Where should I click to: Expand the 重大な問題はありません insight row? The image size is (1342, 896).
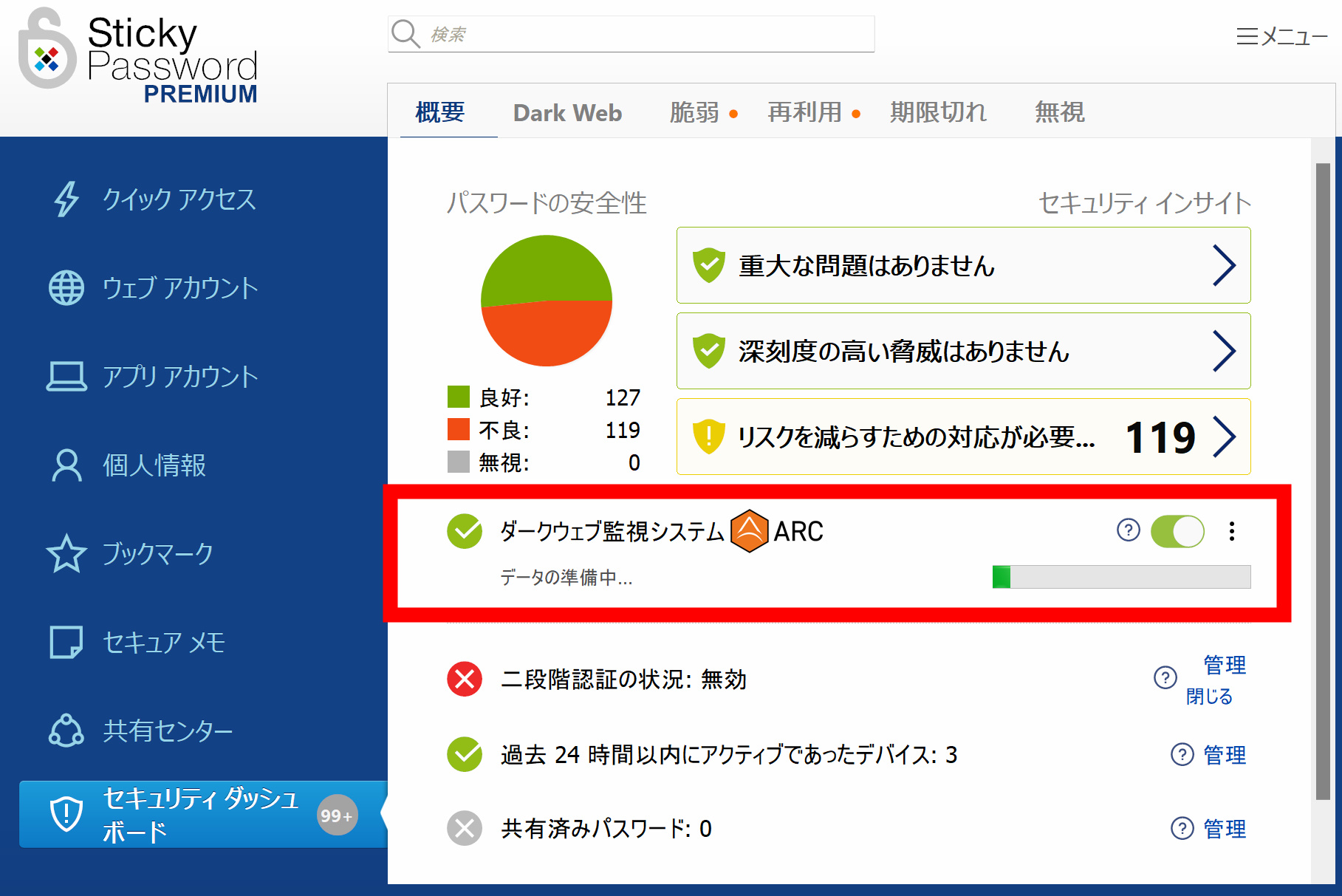[x=1223, y=266]
